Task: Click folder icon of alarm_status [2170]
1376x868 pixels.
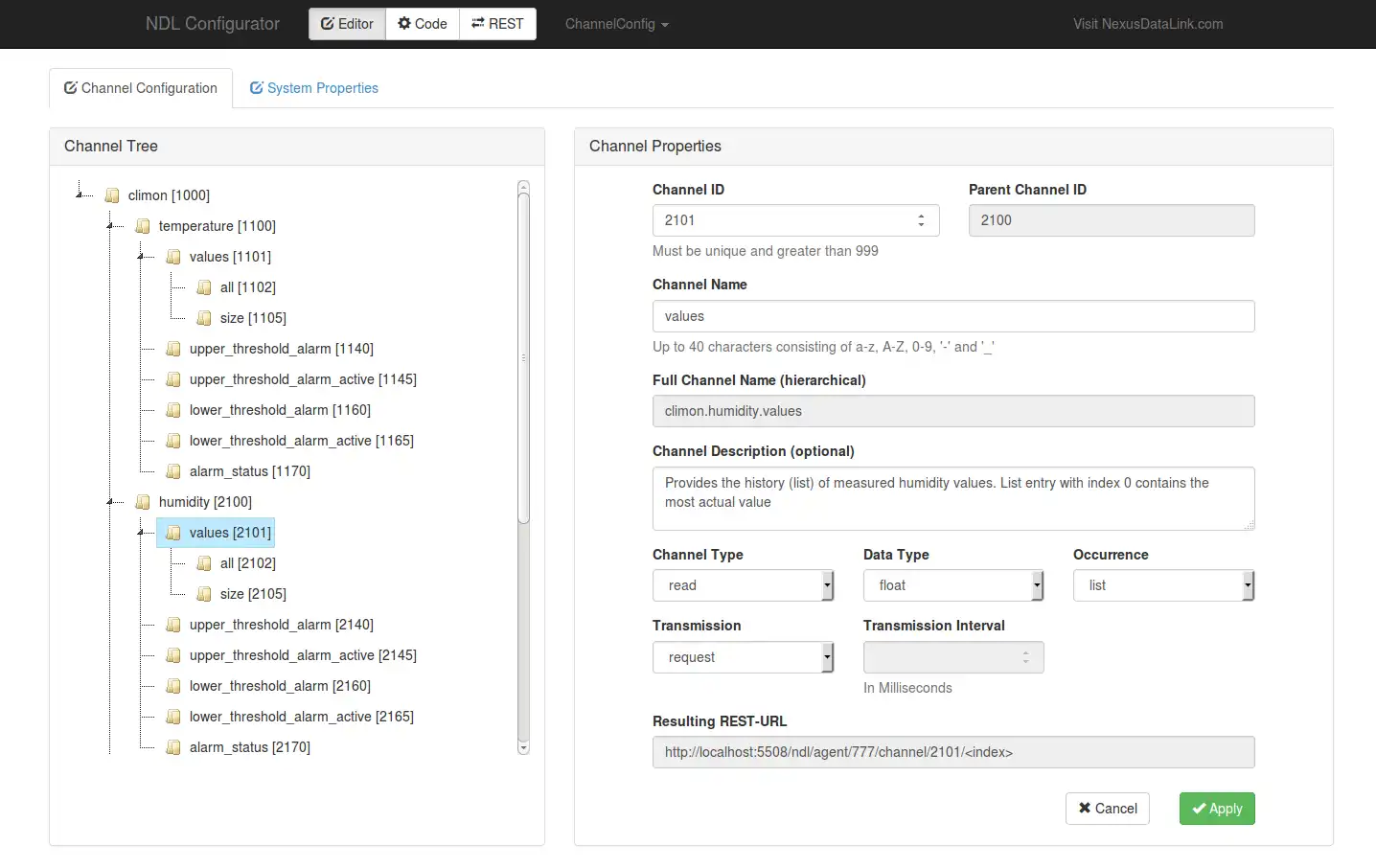Action: 173,747
